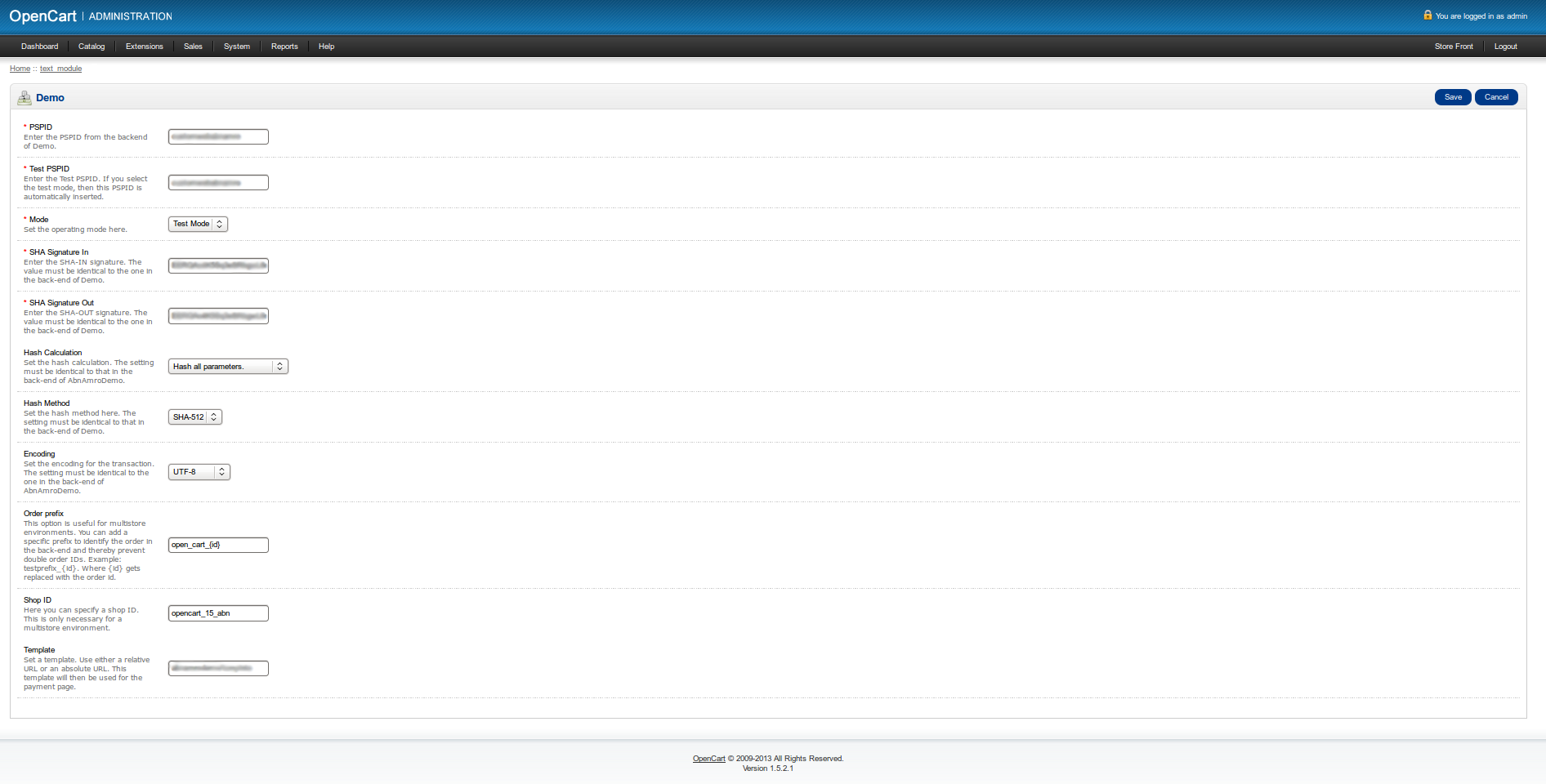1546x784 pixels.
Task: Click the lock icon near login status
Action: click(x=1428, y=16)
